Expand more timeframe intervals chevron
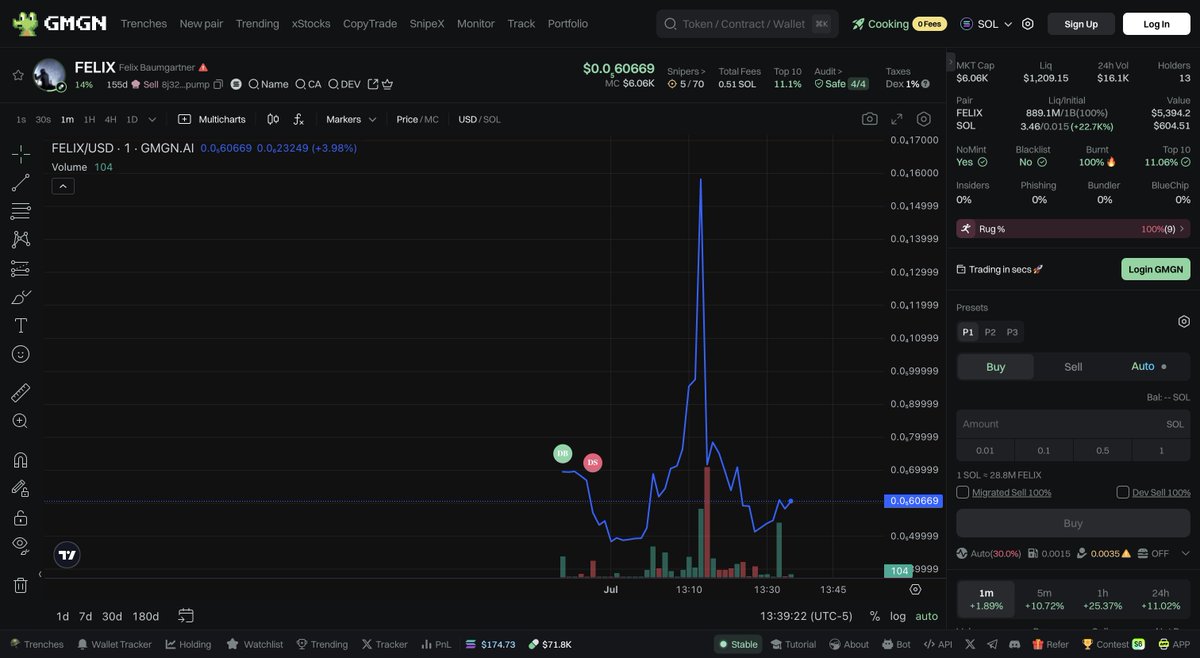Image resolution: width=1200 pixels, height=658 pixels. (x=152, y=119)
